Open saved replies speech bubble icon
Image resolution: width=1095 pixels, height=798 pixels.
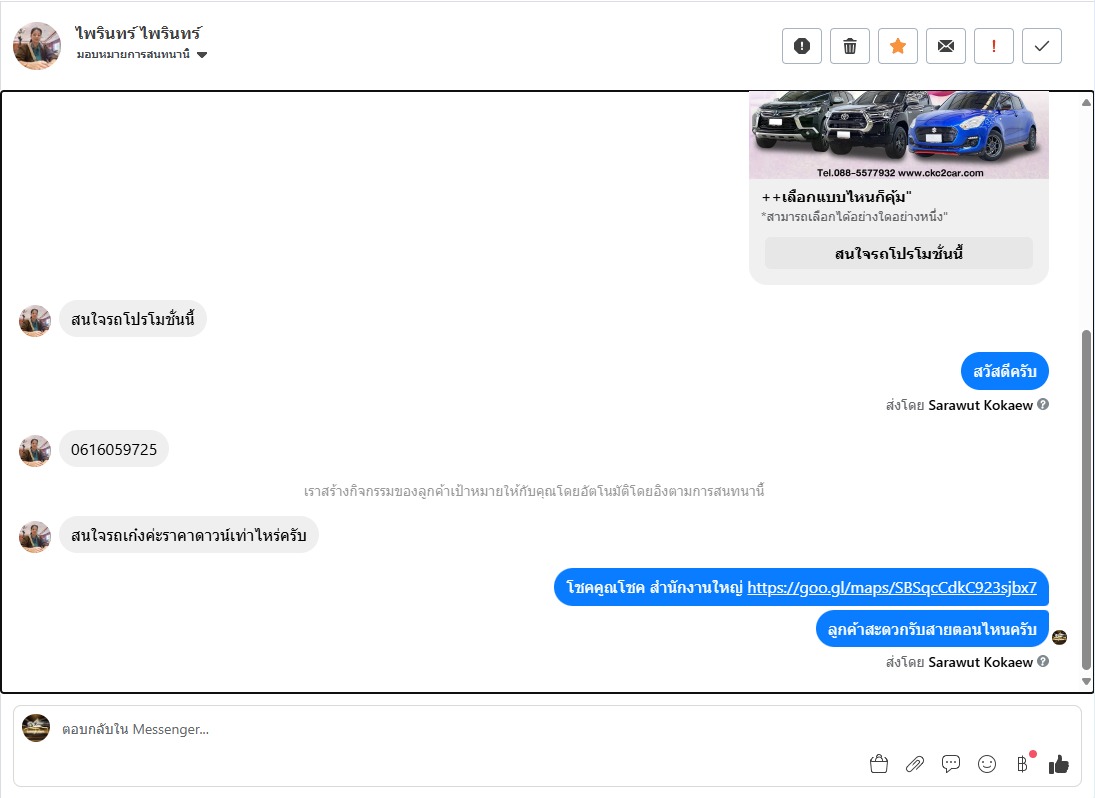(950, 764)
